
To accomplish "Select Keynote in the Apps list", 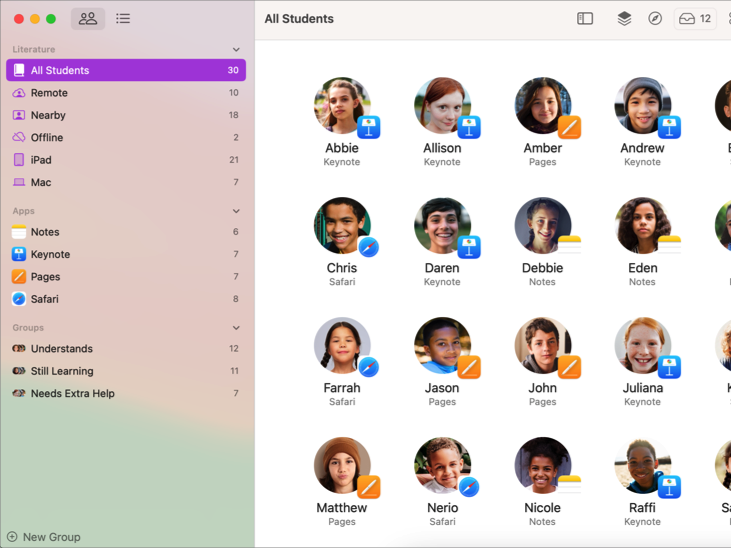I will click(50, 255).
